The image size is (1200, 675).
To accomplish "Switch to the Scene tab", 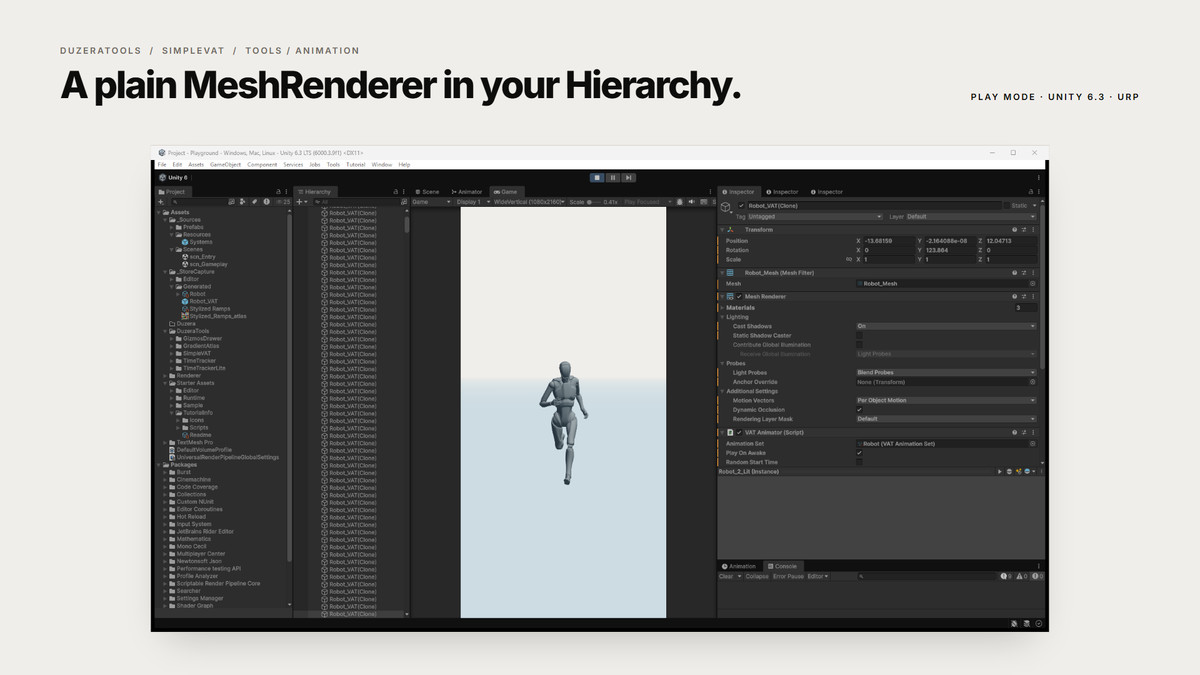I will 428,192.
